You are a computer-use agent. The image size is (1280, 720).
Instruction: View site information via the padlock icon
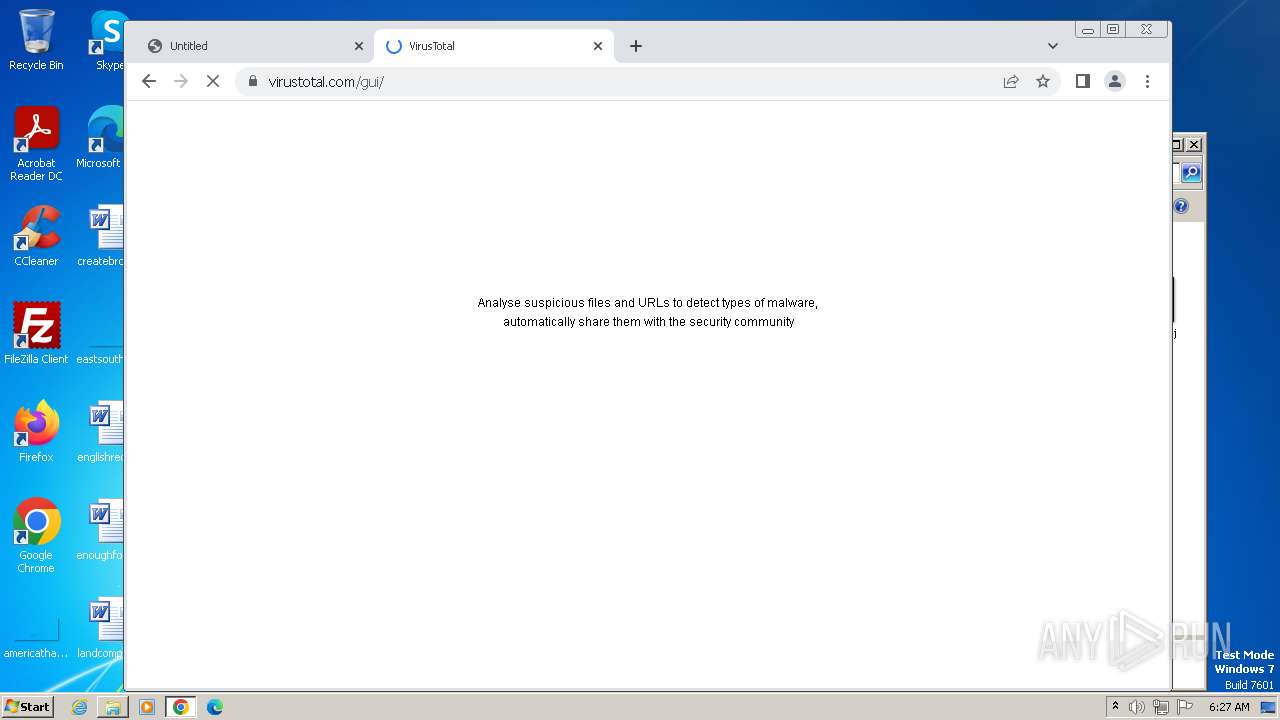tap(252, 81)
